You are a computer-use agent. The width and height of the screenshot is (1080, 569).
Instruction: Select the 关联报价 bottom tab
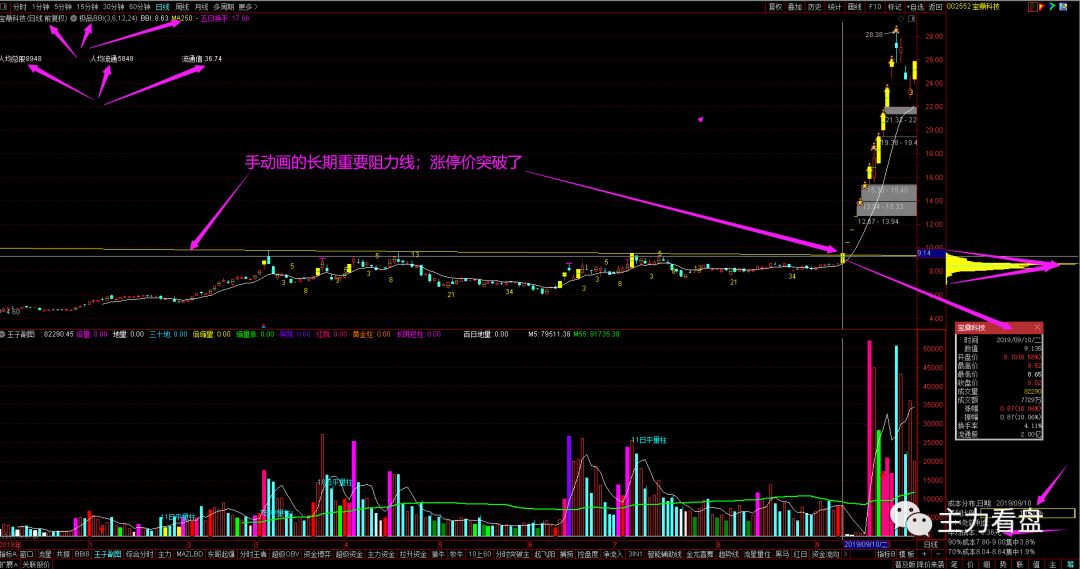(x=37, y=564)
